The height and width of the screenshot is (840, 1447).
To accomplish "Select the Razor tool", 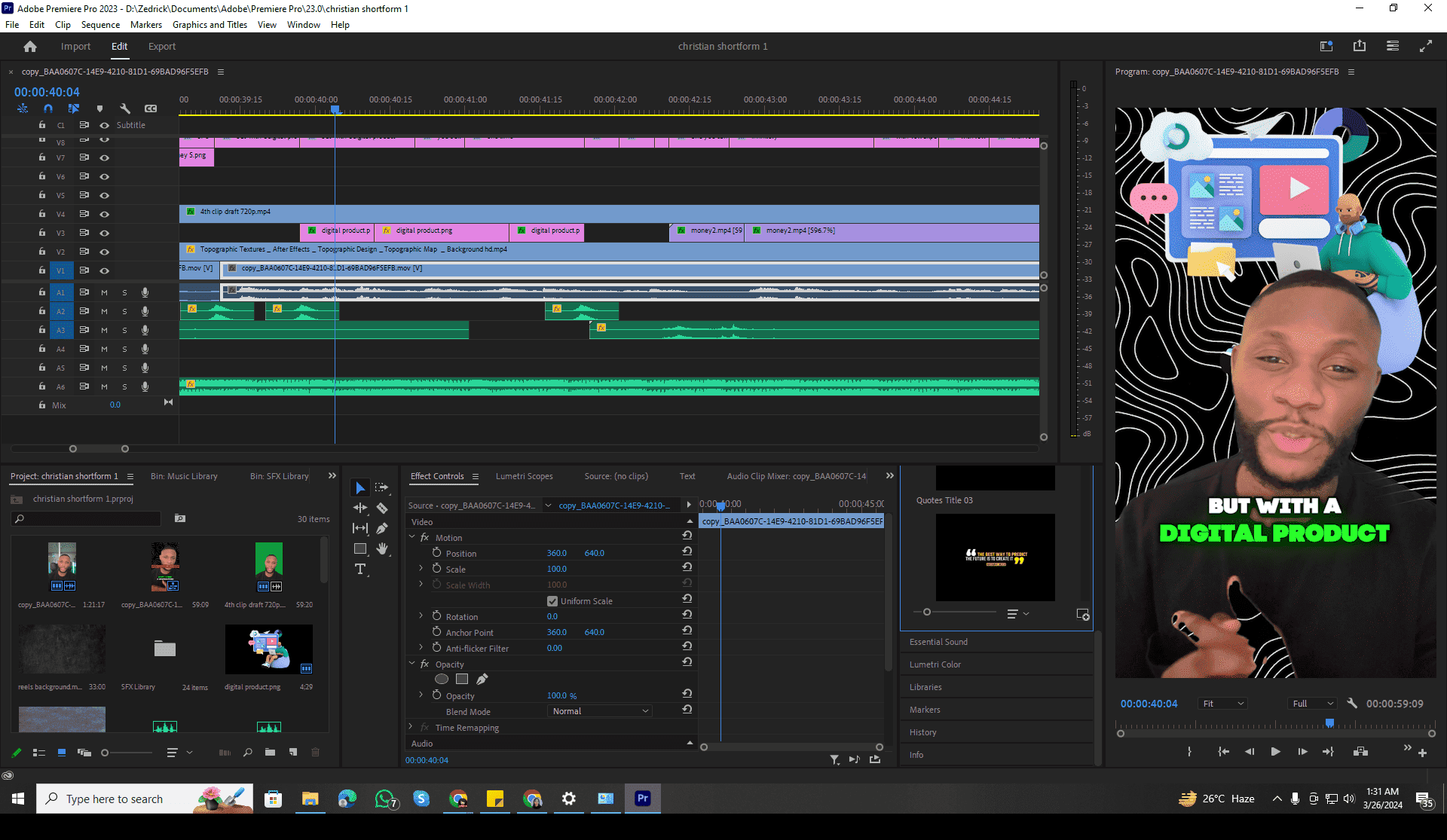I will [x=382, y=509].
